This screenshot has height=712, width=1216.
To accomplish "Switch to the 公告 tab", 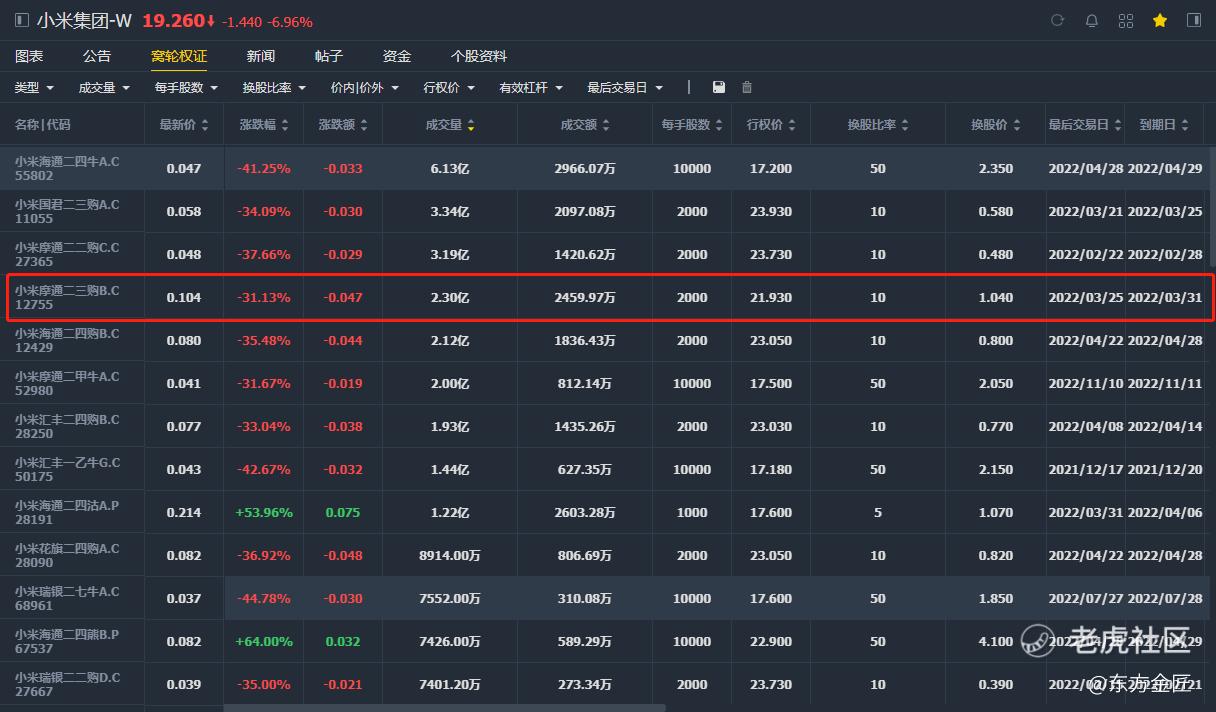I will (97, 56).
